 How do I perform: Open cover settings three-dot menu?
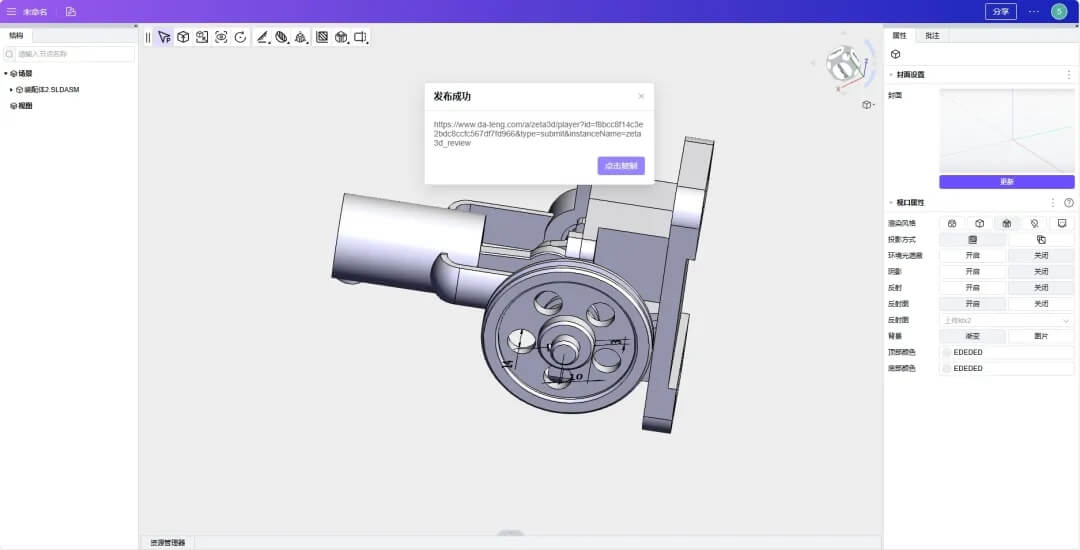click(1069, 74)
